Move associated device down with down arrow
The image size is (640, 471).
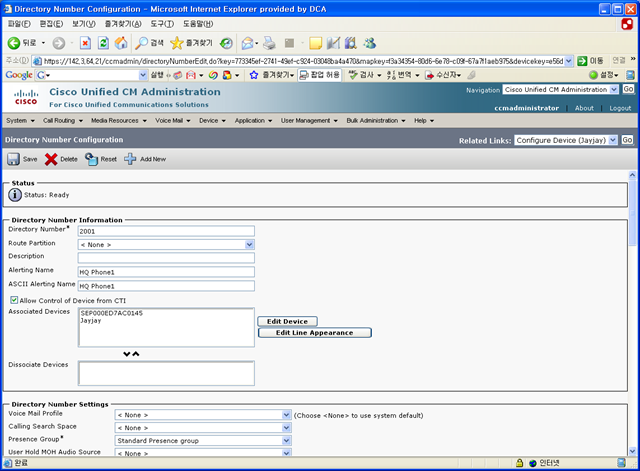(127, 354)
